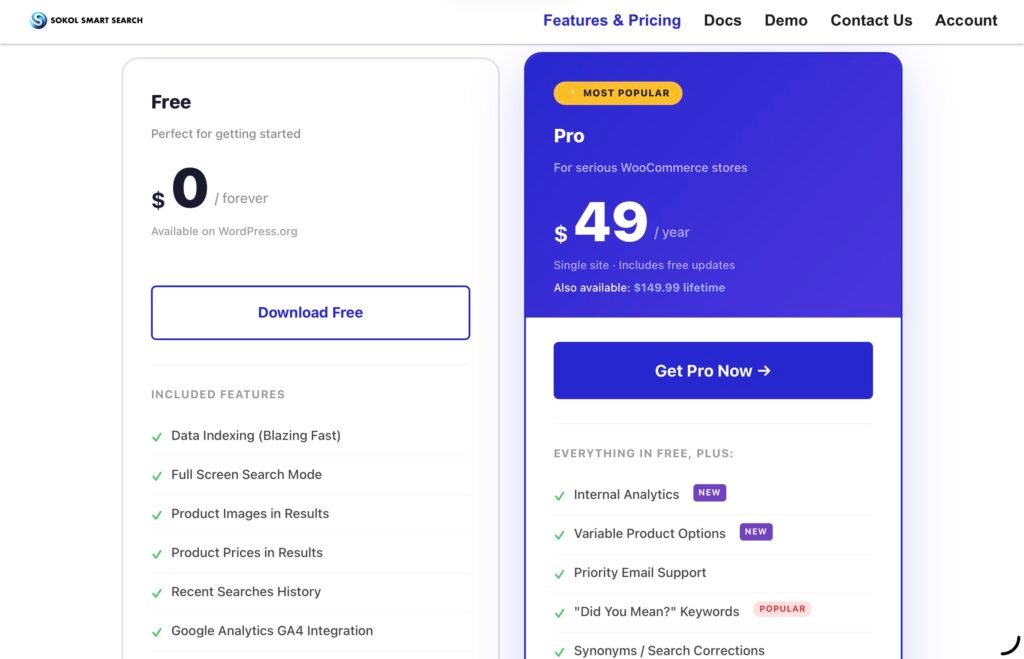Image resolution: width=1024 pixels, height=659 pixels.
Task: Select the Google Analytics GA4 Integration text
Action: click(272, 631)
